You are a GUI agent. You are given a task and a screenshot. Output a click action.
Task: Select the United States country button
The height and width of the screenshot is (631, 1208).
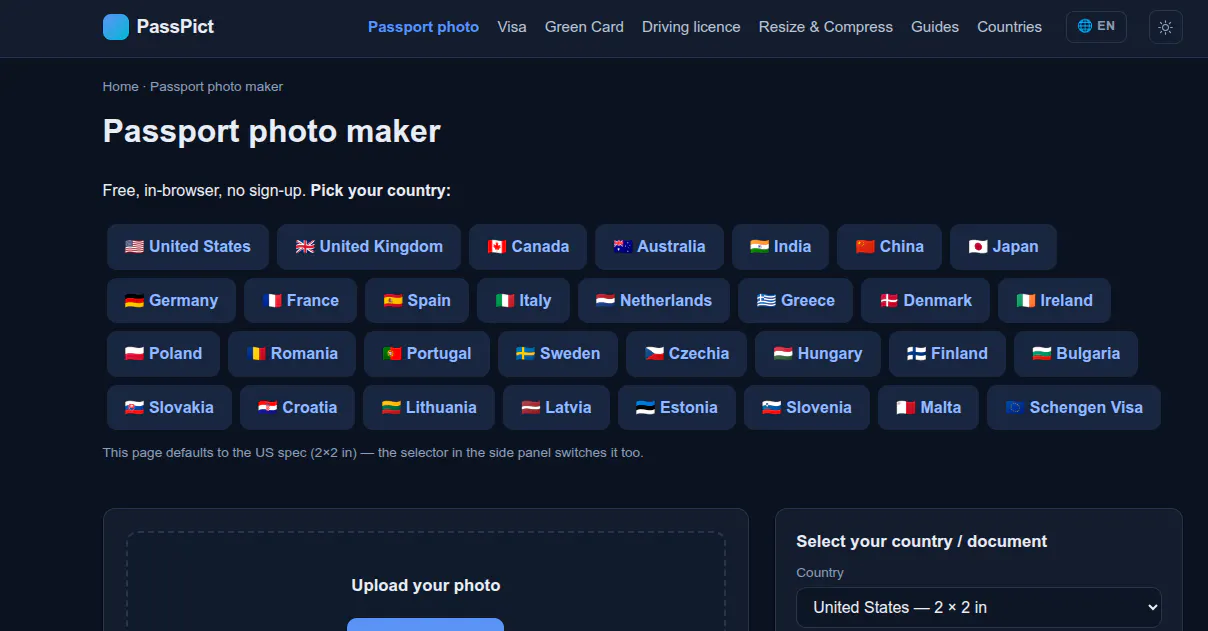coord(188,247)
